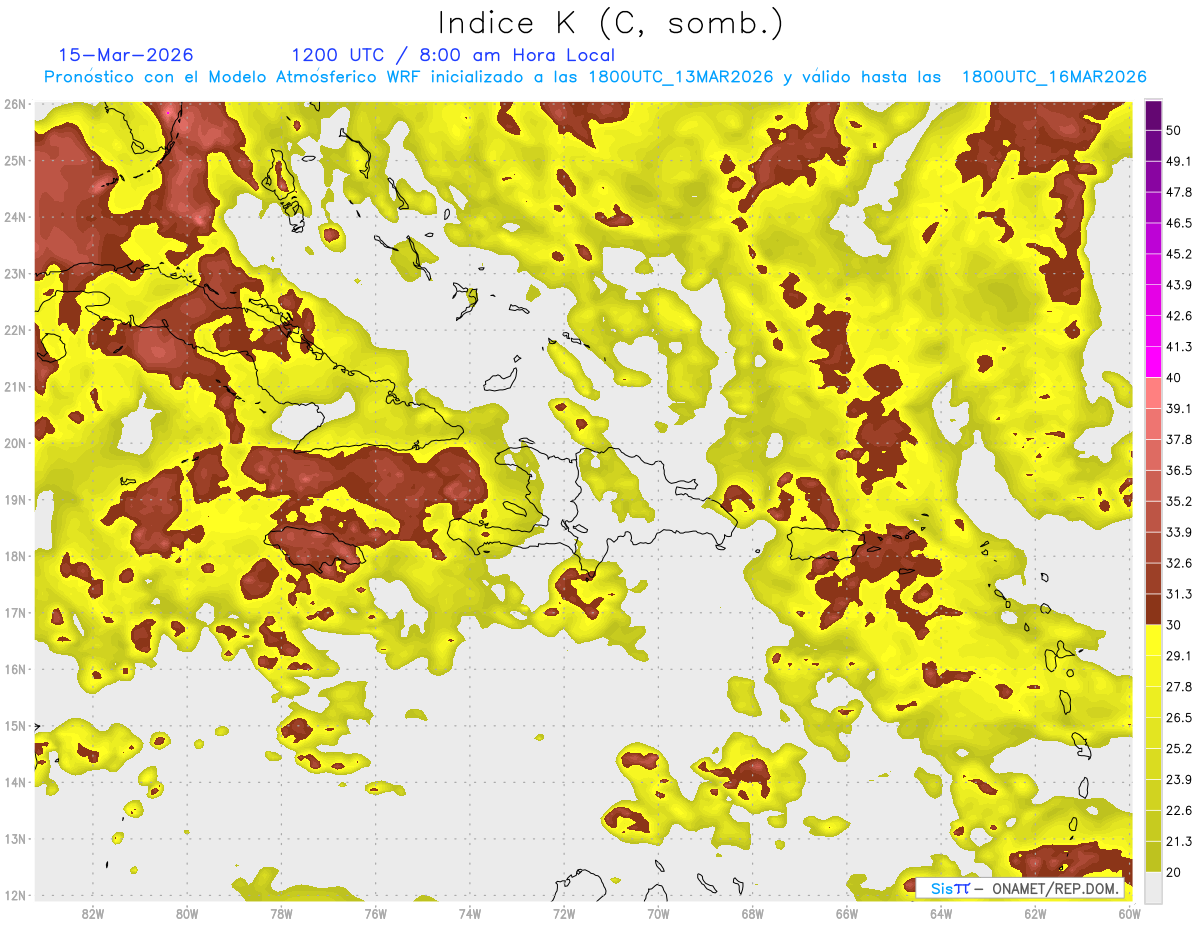The height and width of the screenshot is (927, 1200).
Task: Click the "23N" latitude label
Action: [14, 274]
